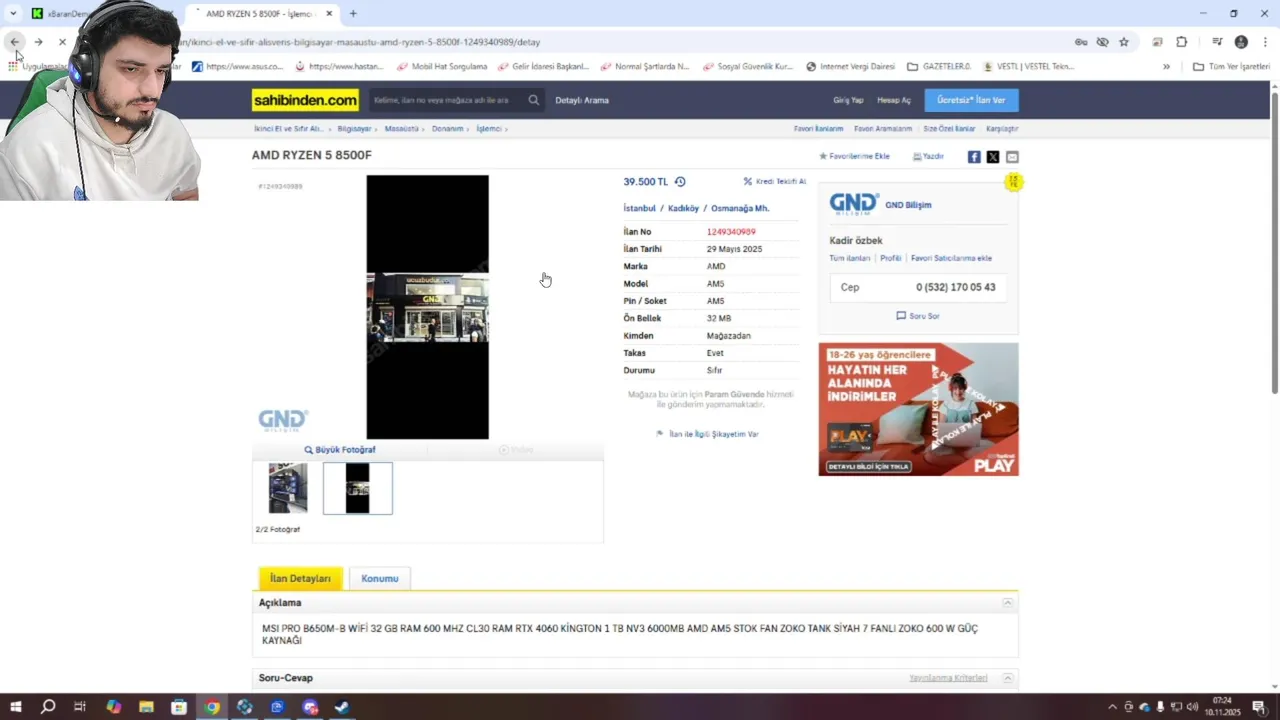The width and height of the screenshot is (1280, 720).
Task: Click the student discount PLAY ad banner
Action: point(918,409)
